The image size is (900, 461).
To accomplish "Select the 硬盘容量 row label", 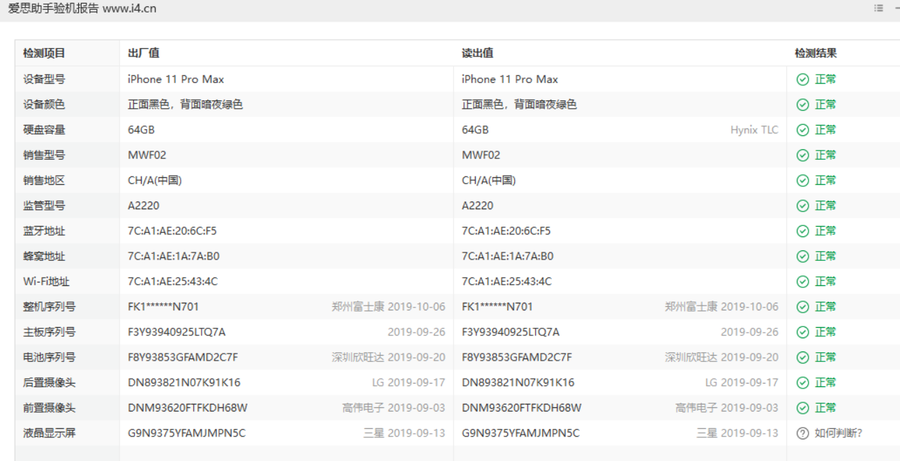I will click(x=44, y=130).
